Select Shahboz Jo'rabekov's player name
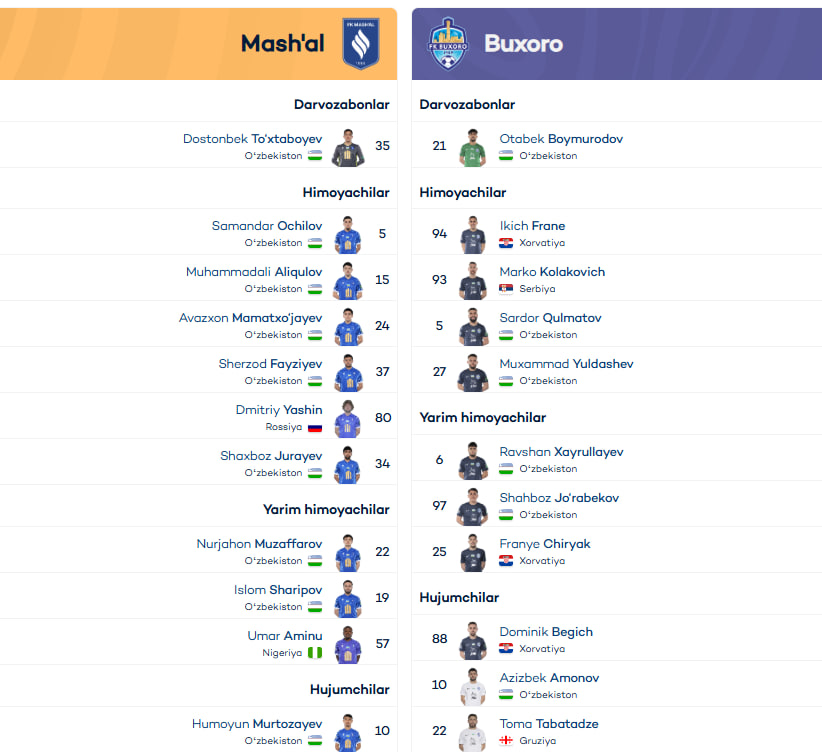 click(x=559, y=498)
